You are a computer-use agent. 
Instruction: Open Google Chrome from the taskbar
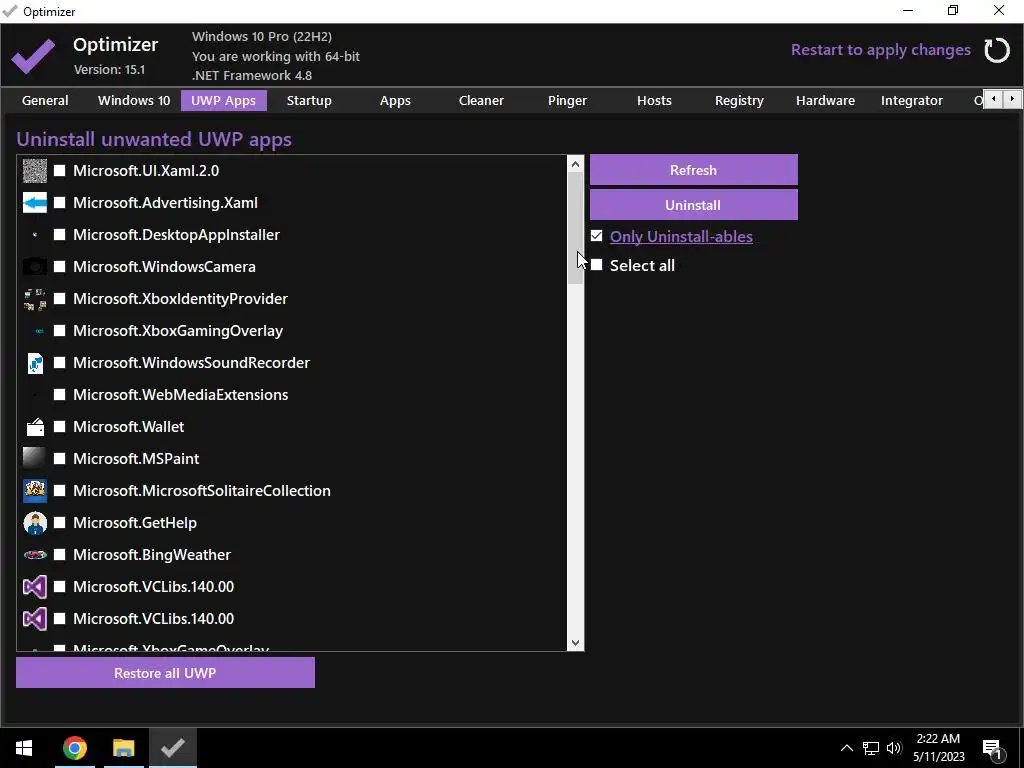pos(75,748)
